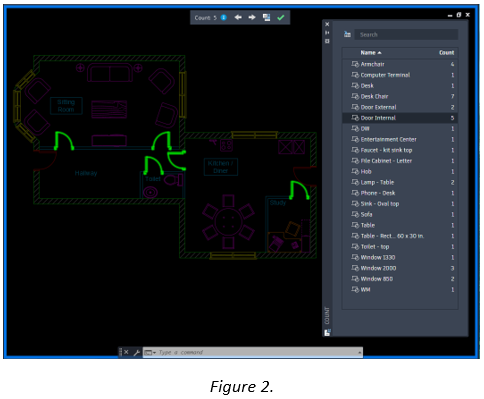Select the DW block row
This screenshot has height=399, width=484.
click(x=400, y=128)
